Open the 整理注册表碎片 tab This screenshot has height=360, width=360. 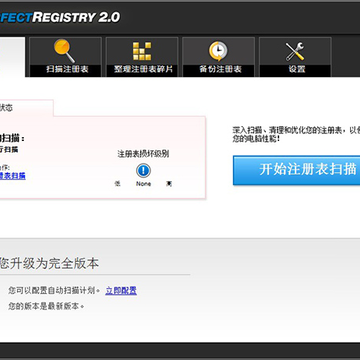click(x=142, y=57)
